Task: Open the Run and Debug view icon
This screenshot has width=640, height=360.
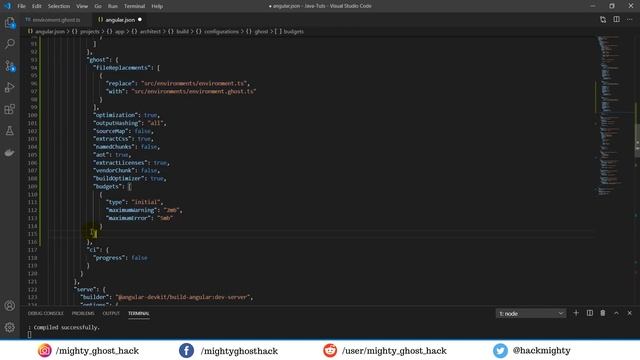Action: point(10,87)
